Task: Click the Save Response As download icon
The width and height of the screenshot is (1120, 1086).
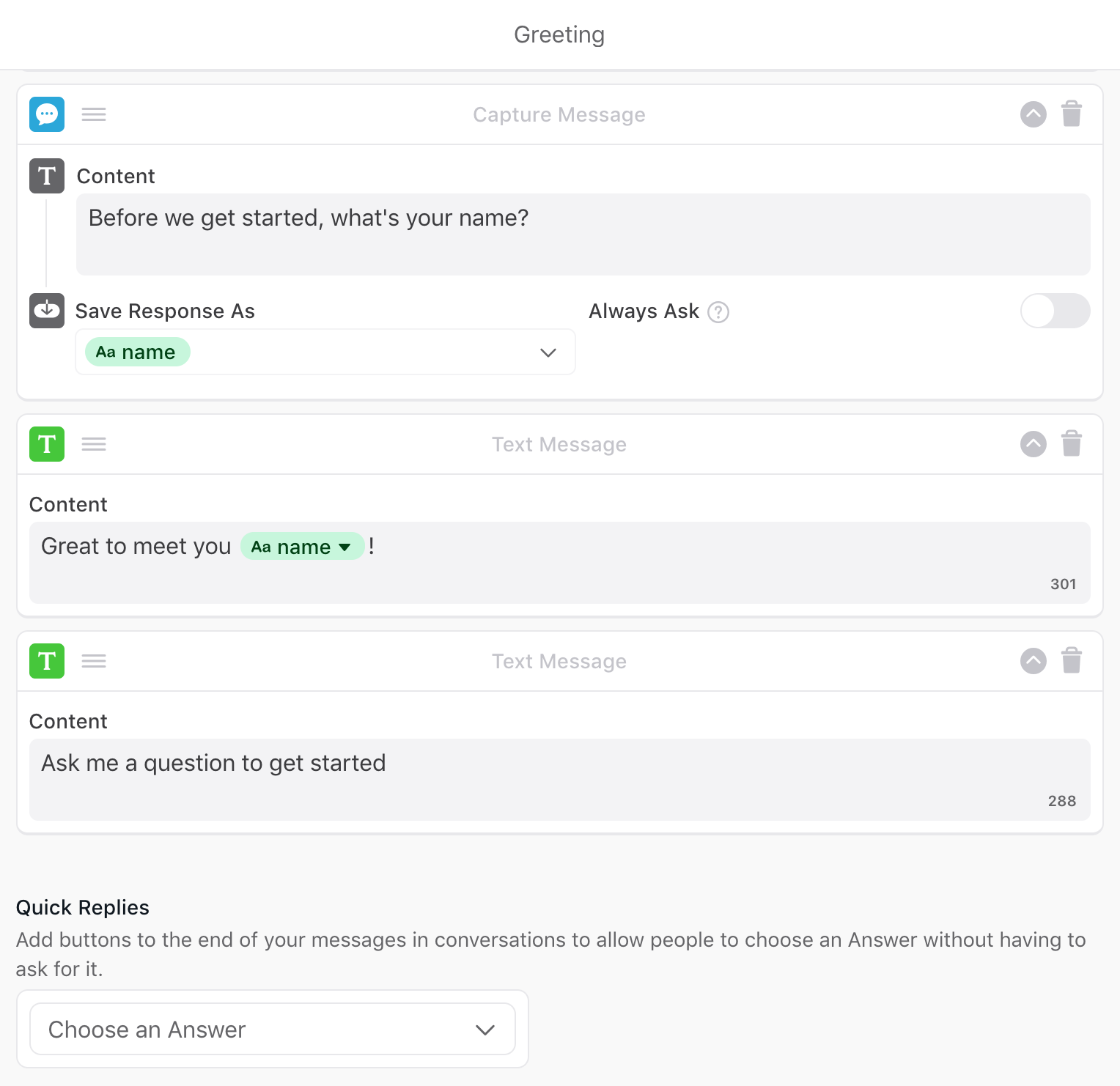Action: 47,311
